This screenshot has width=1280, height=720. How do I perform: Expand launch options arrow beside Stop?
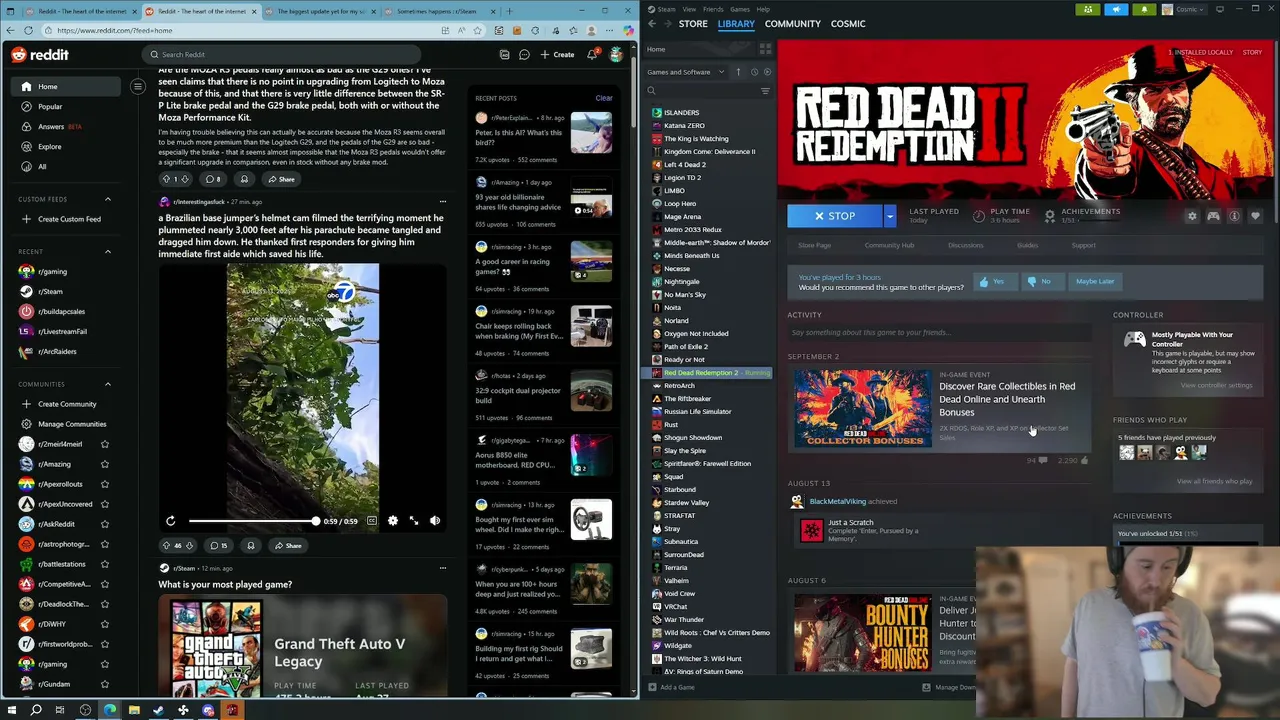(x=889, y=216)
